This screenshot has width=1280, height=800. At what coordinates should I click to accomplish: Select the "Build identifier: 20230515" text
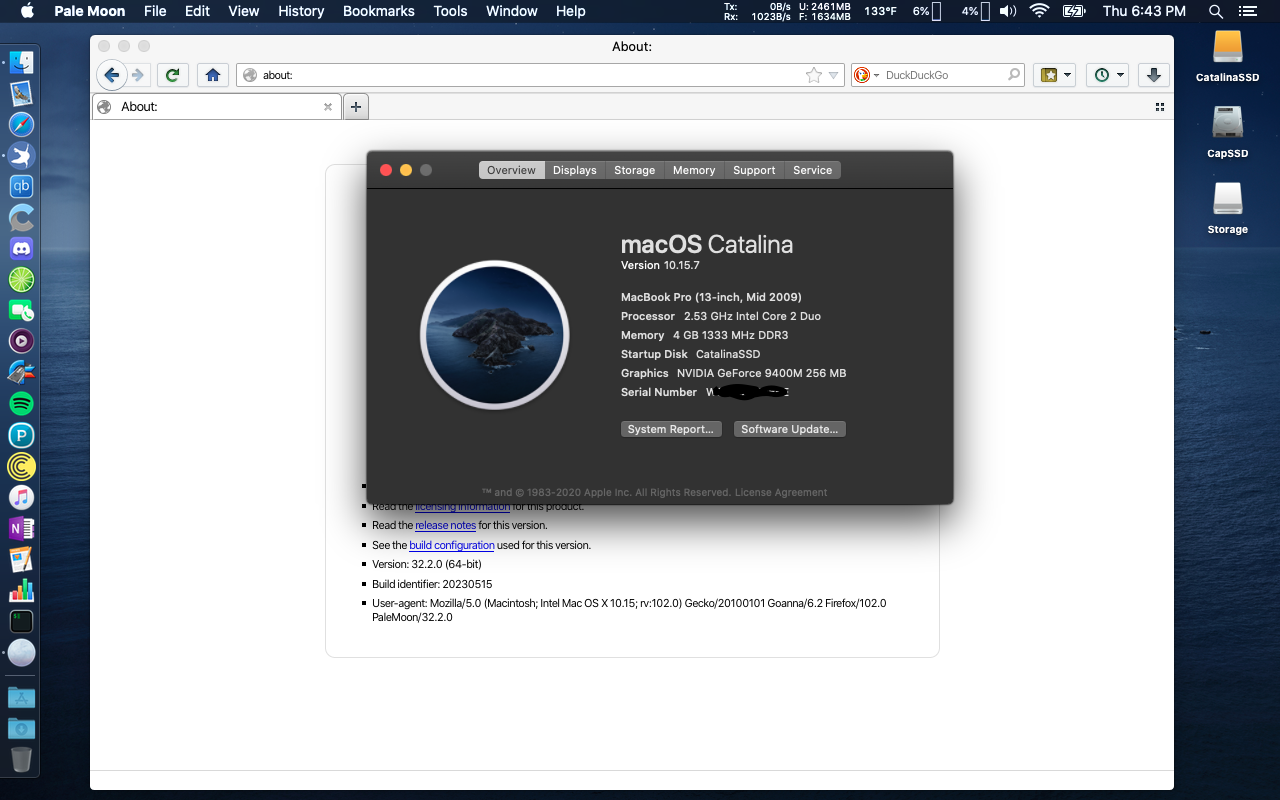pyautogui.click(x=432, y=584)
